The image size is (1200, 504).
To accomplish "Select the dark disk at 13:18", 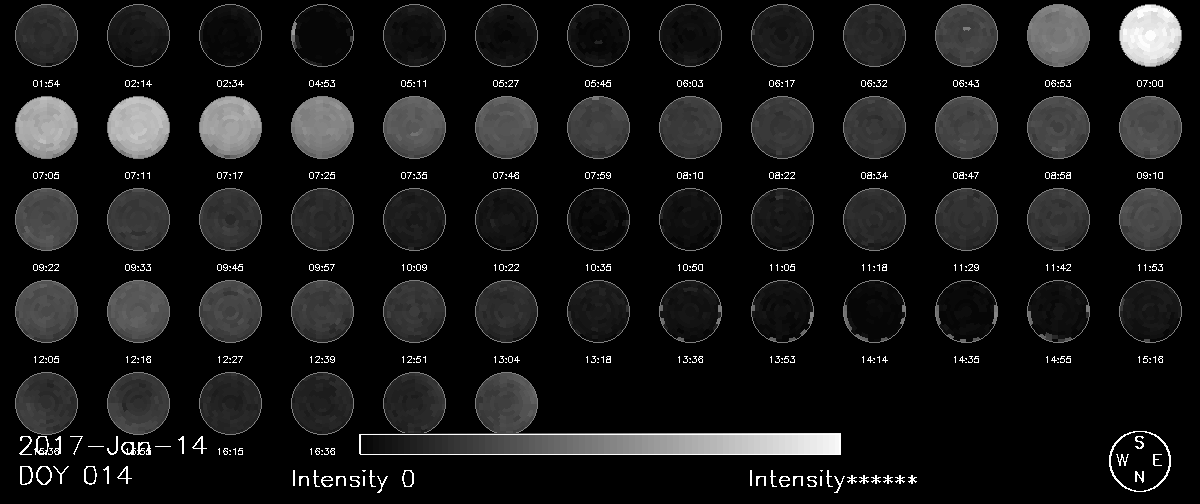I will pyautogui.click(x=598, y=311).
